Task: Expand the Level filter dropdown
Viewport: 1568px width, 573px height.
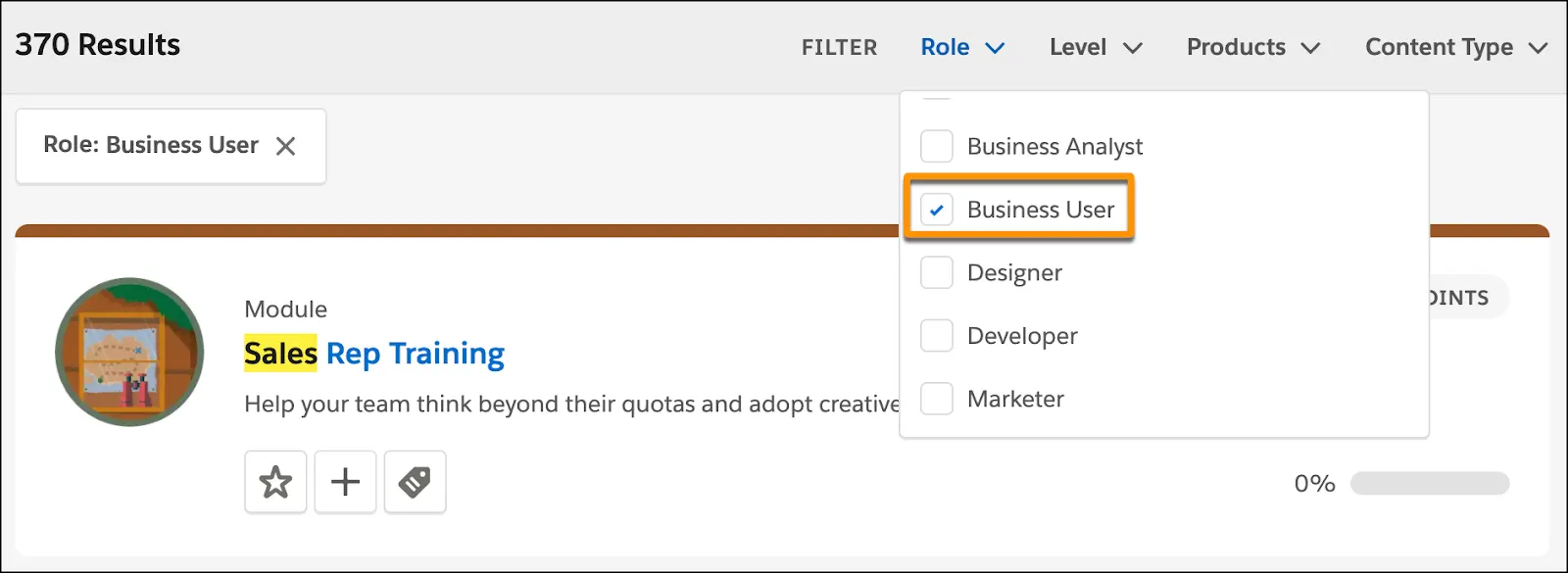Action: 1095,47
